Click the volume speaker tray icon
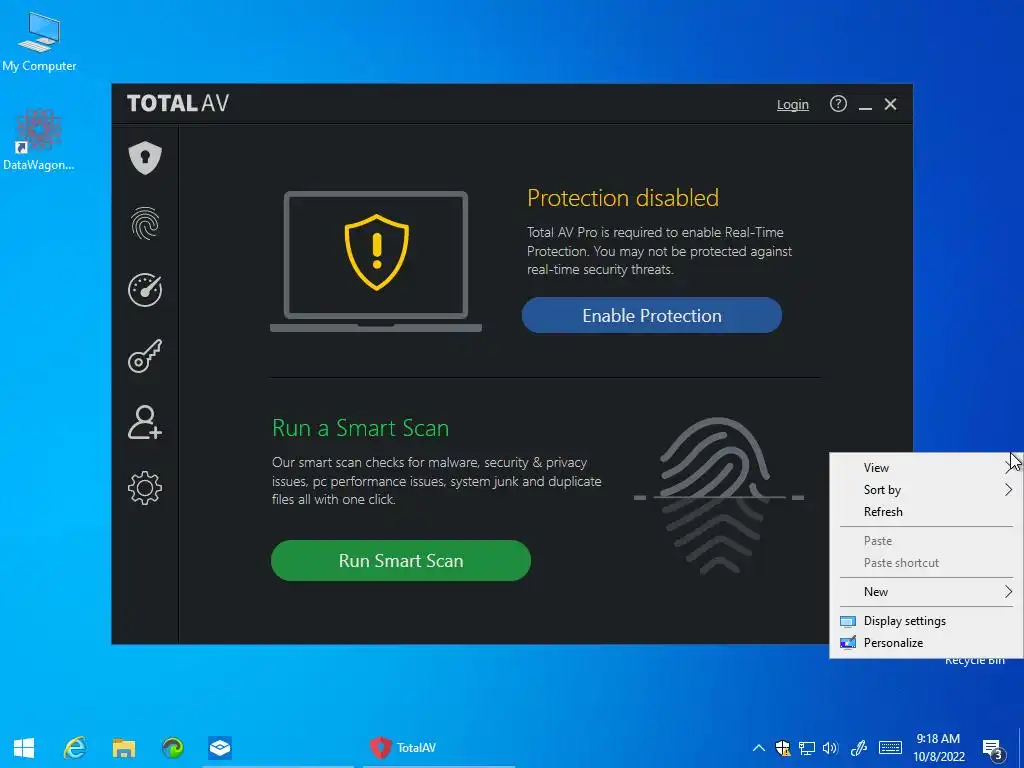This screenshot has width=1024, height=768. (830, 748)
